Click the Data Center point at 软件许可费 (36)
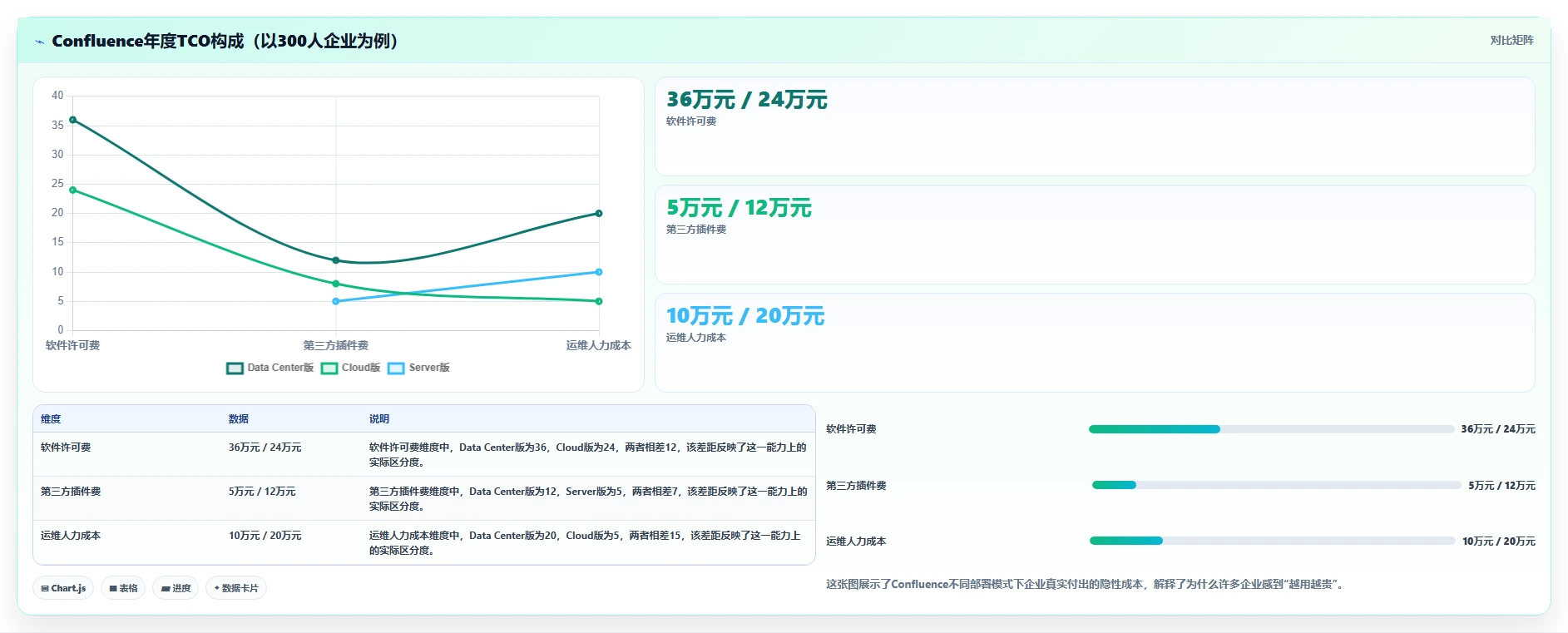The width and height of the screenshot is (1568, 633). tap(73, 120)
